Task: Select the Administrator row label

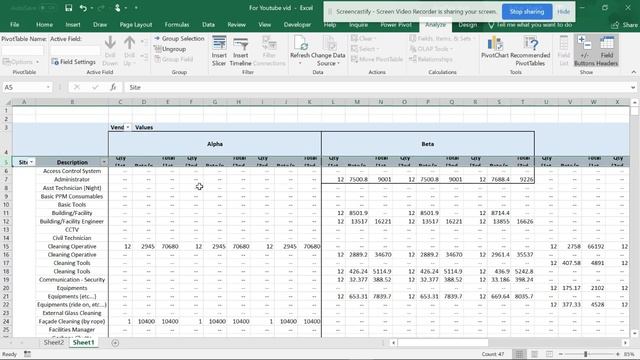Action: tap(72, 180)
